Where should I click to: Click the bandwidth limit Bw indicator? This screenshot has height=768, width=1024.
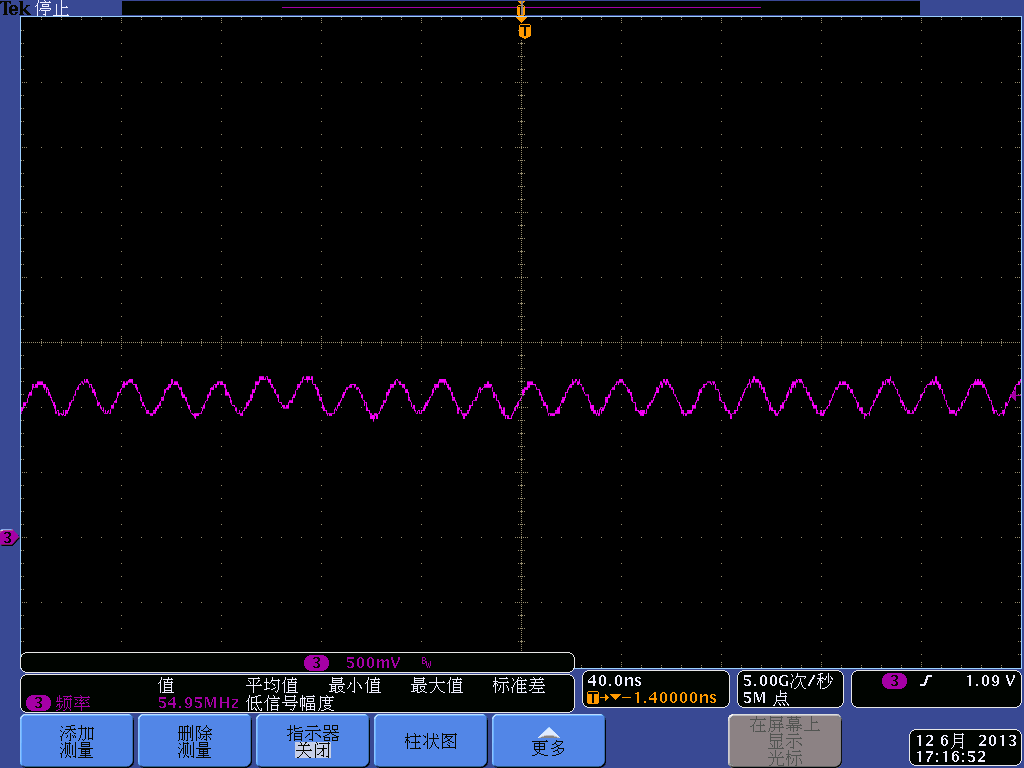pos(426,664)
